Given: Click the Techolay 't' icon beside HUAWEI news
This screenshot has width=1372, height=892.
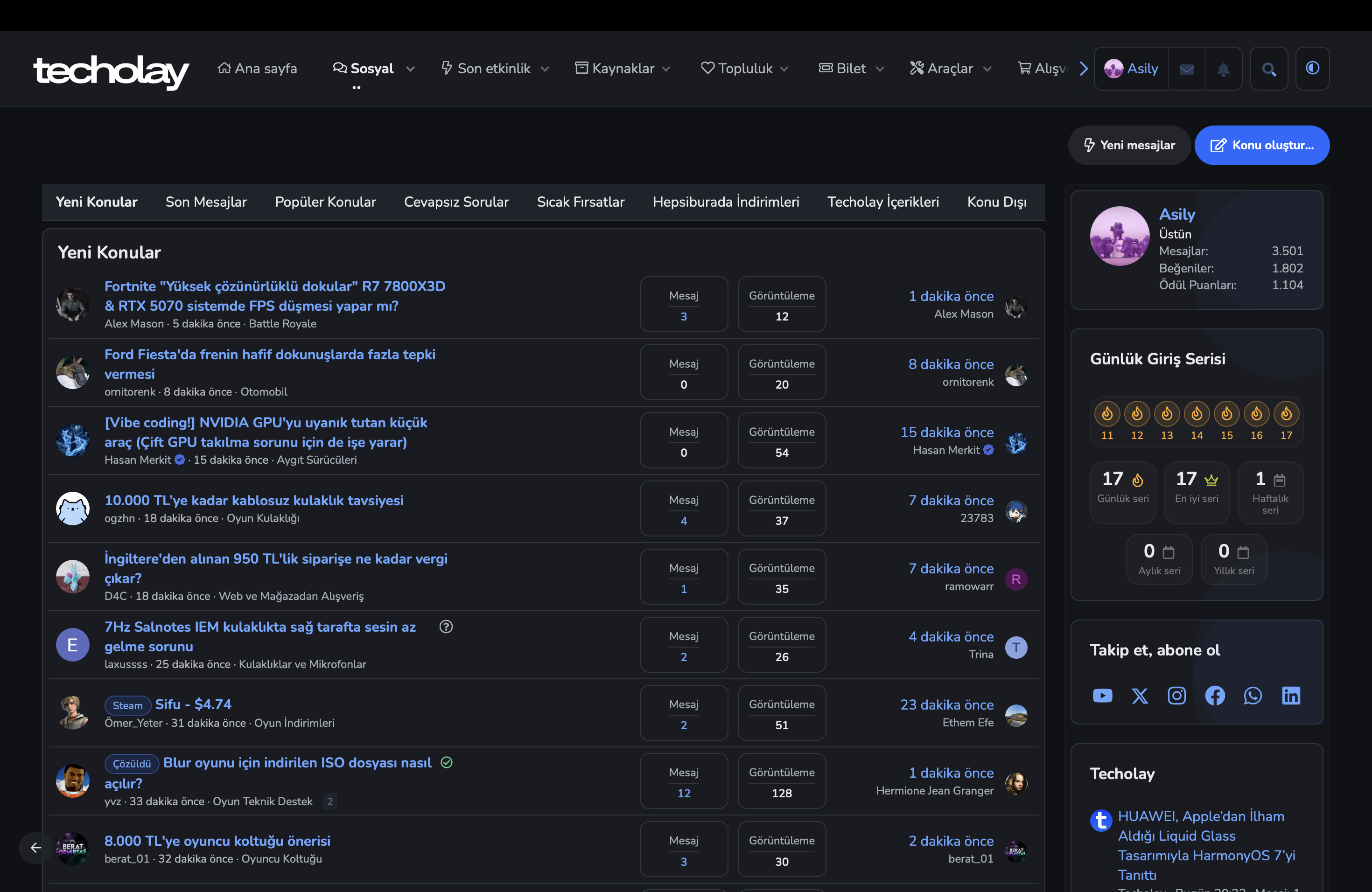Looking at the screenshot, I should [1100, 820].
